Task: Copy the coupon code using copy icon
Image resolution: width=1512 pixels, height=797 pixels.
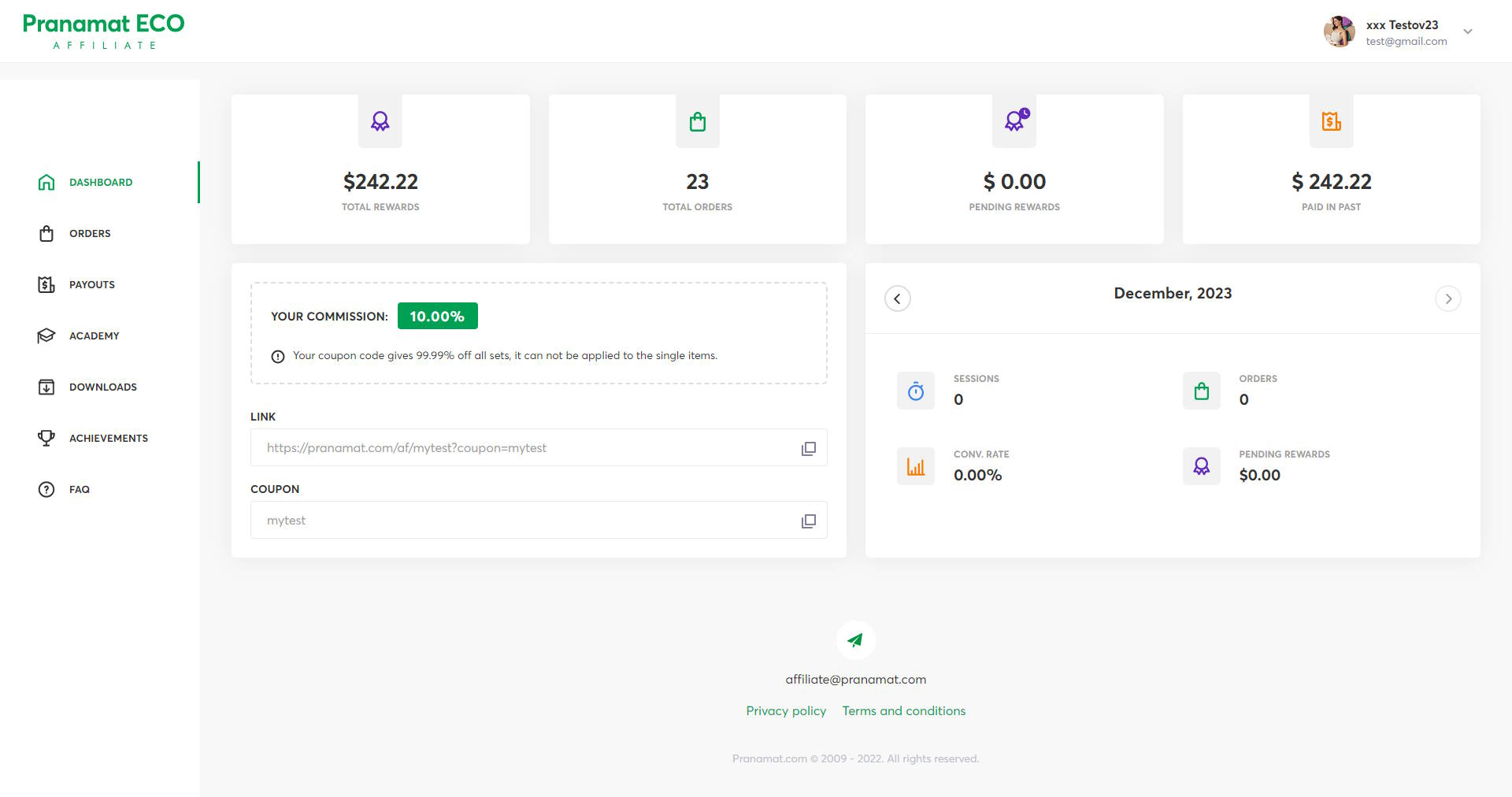Action: point(808,521)
